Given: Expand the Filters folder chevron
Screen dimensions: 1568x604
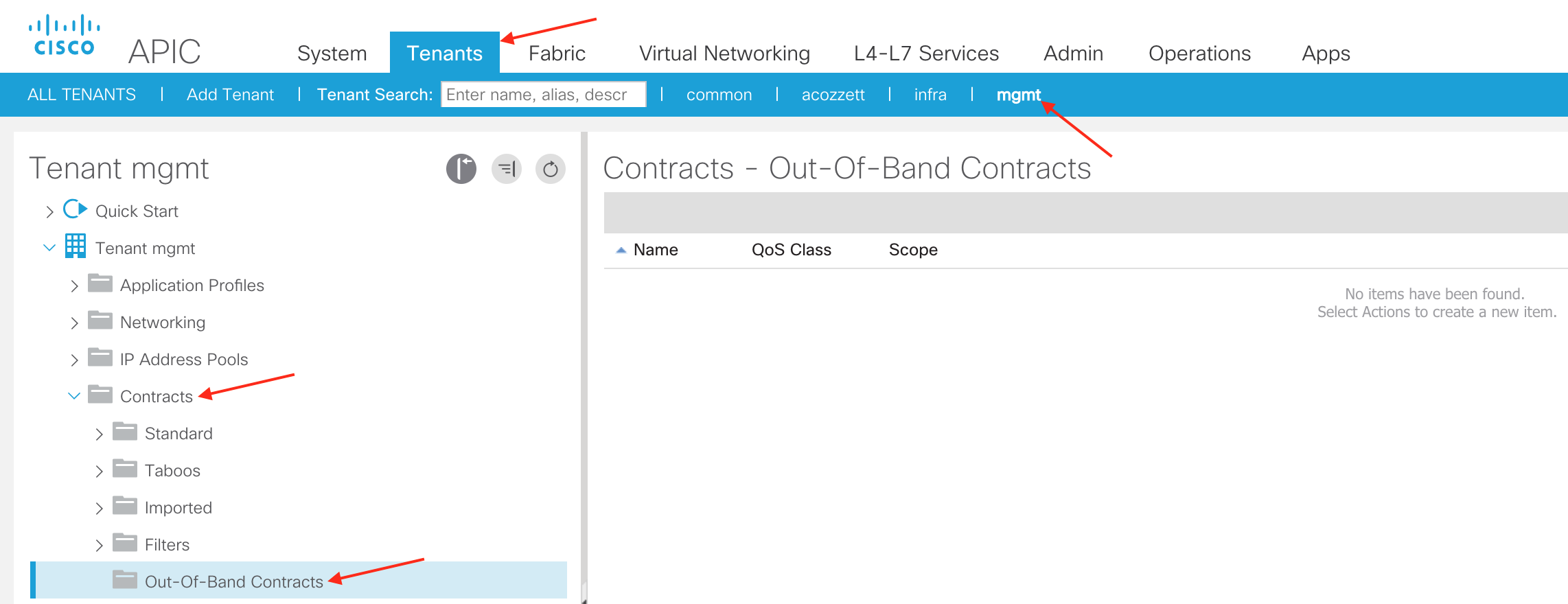Looking at the screenshot, I should (x=99, y=546).
